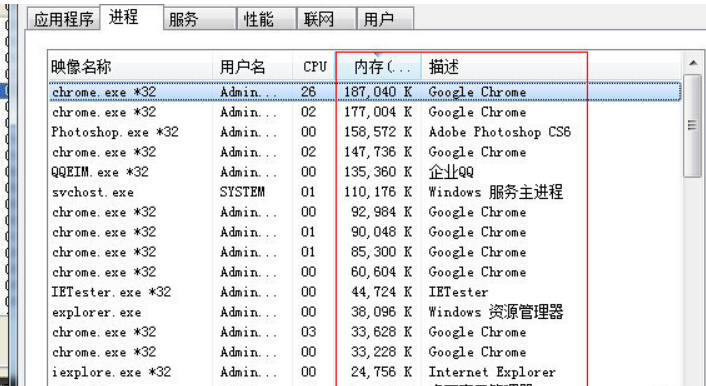
Task: Sort by the 映像名称 column header
Action: [131, 67]
